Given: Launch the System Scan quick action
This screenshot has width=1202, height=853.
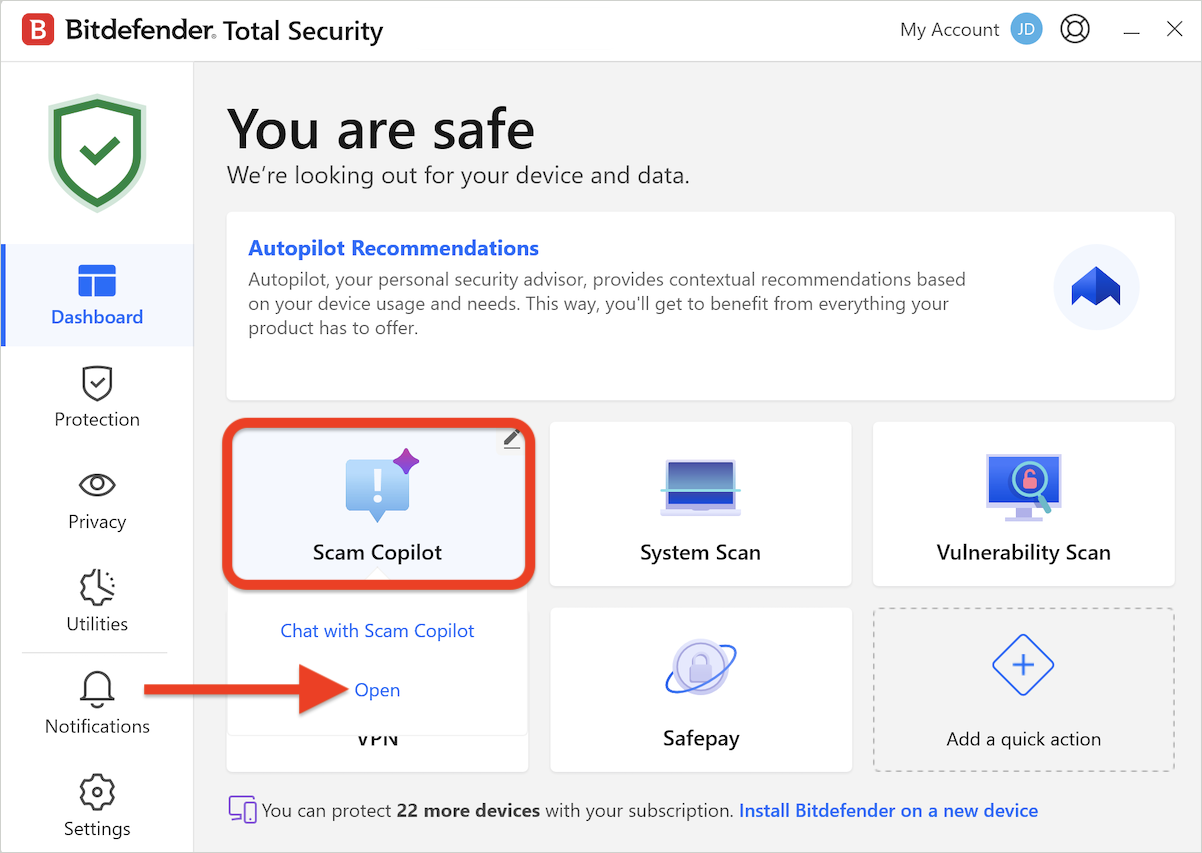Looking at the screenshot, I should pos(700,504).
